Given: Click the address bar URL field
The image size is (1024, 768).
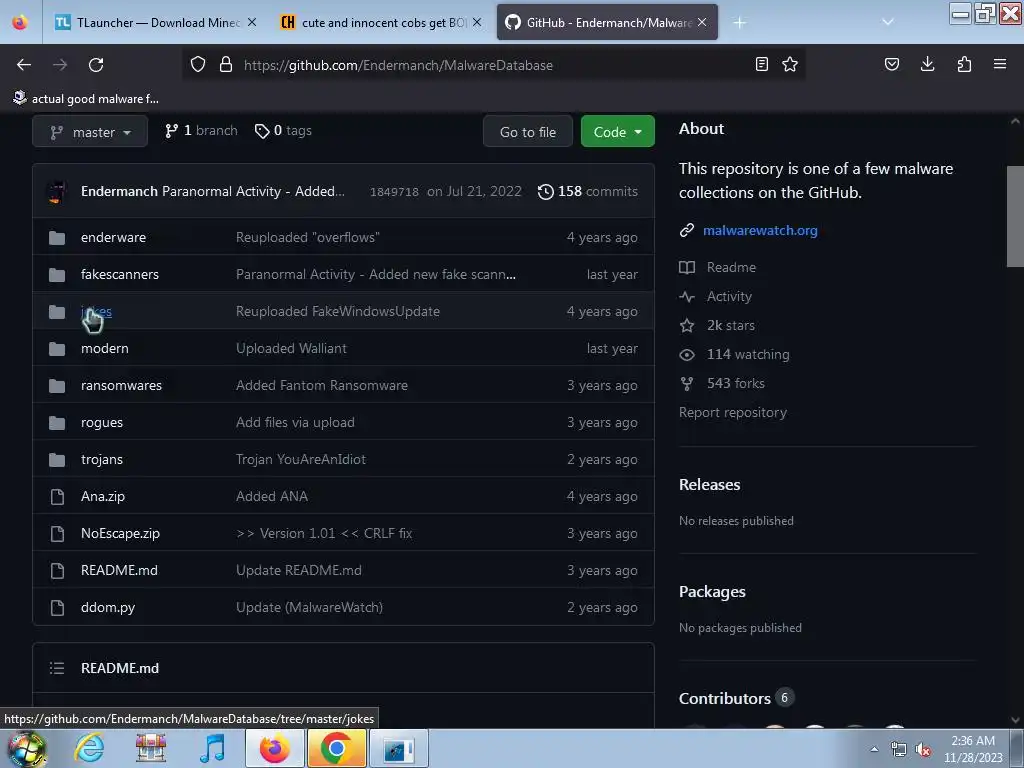Looking at the screenshot, I should (496, 65).
